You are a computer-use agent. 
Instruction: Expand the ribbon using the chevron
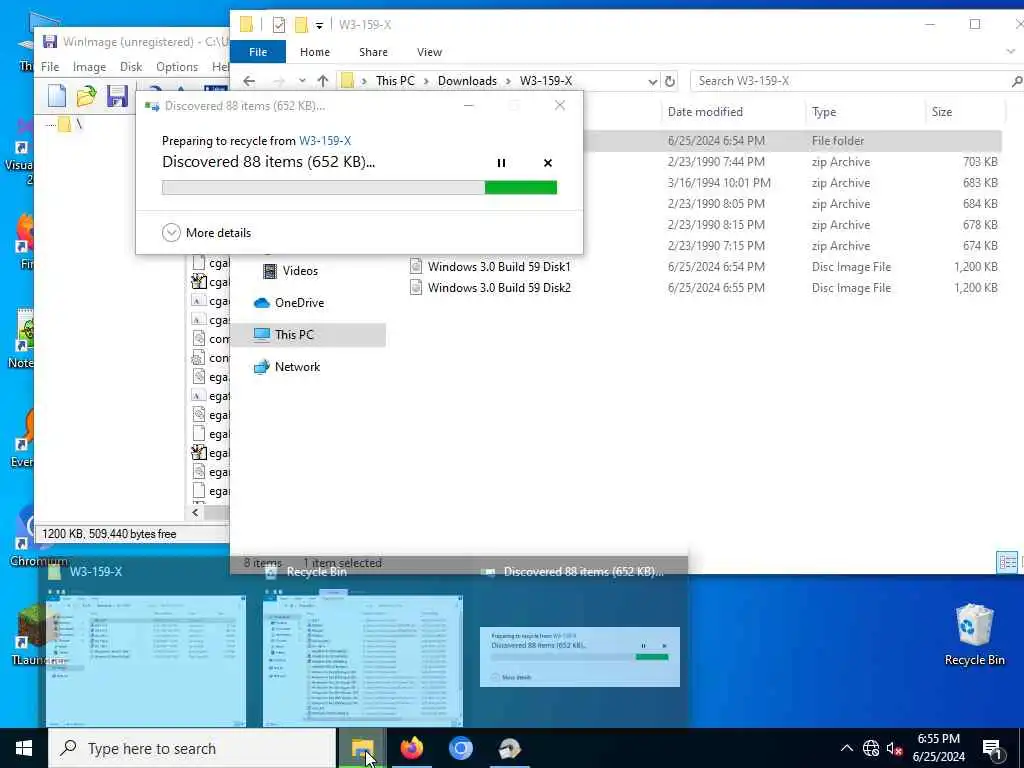tap(1010, 52)
